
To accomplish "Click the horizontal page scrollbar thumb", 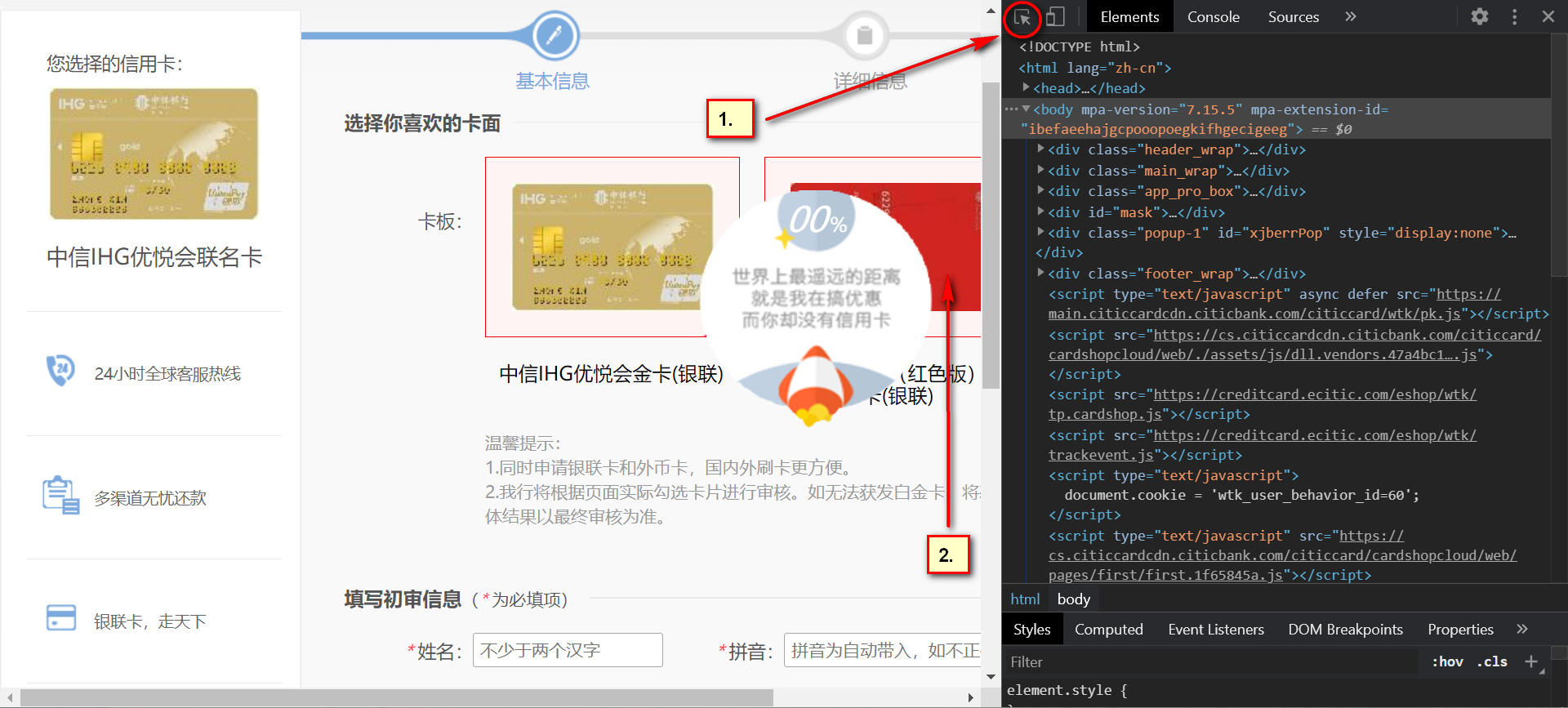I will [396, 697].
